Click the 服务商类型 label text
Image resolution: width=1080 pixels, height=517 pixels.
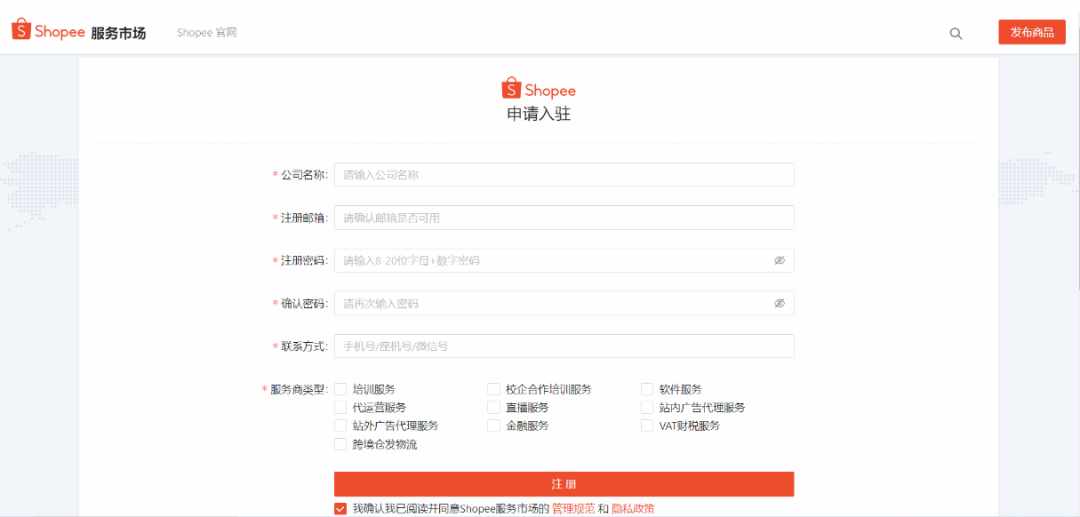pyautogui.click(x=300, y=389)
